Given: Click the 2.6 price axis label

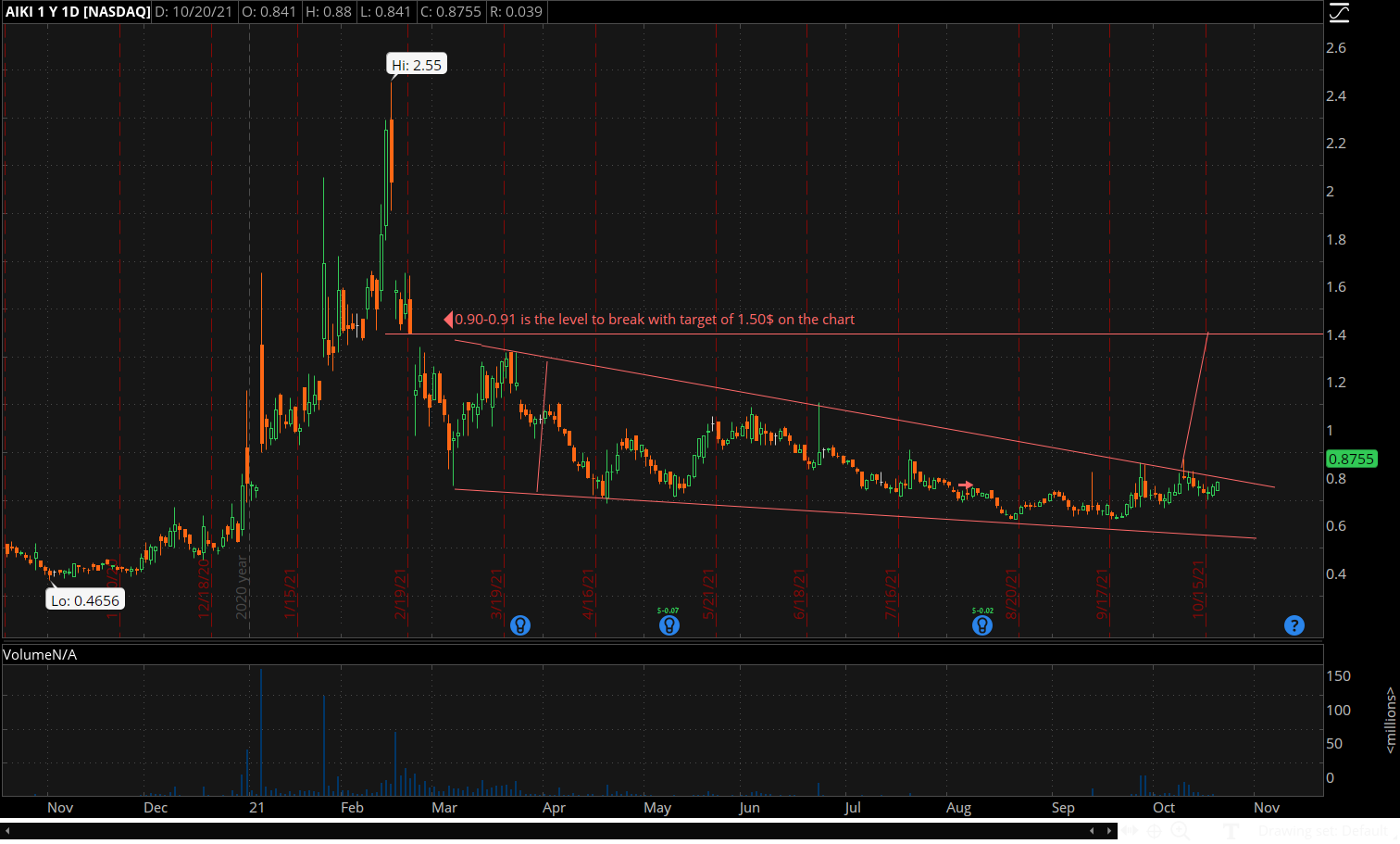Looking at the screenshot, I should pos(1336,48).
